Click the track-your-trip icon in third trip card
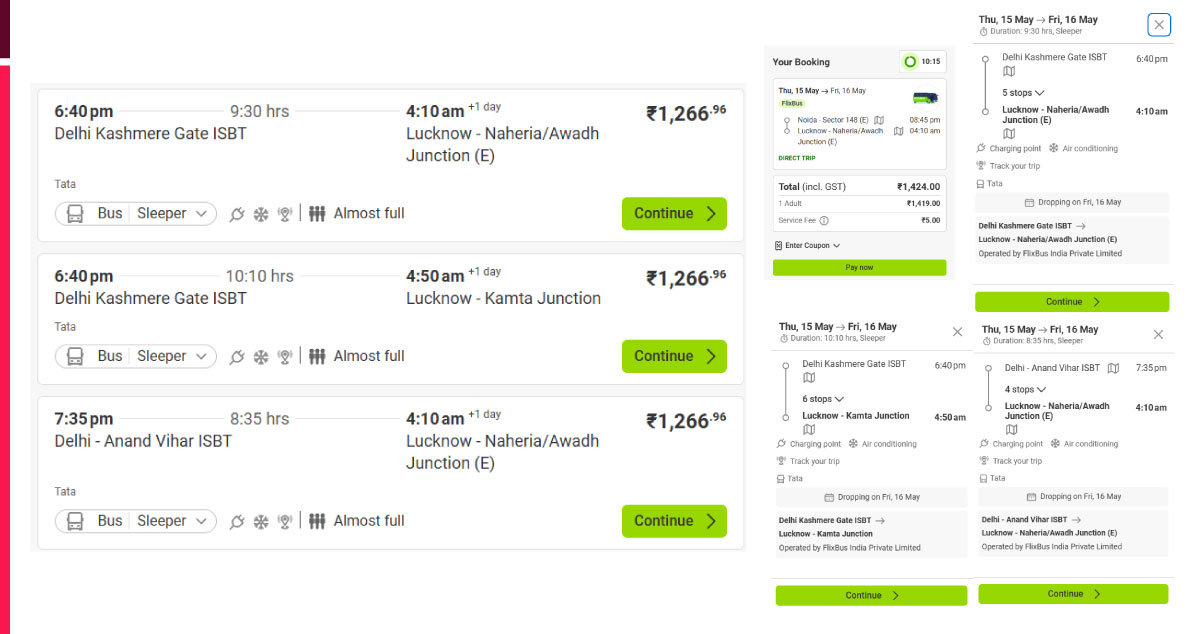Image resolution: width=1202 pixels, height=634 pixels. pyautogui.click(x=285, y=521)
